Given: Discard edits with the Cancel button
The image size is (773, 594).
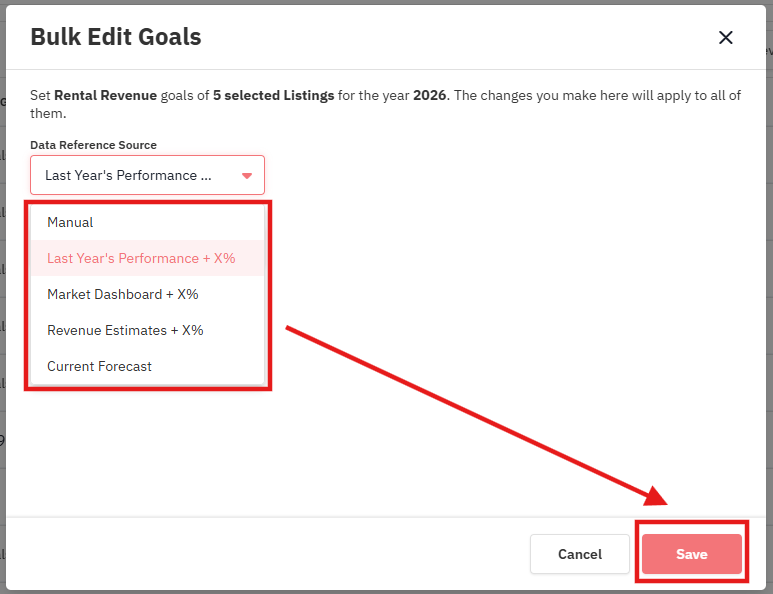Looking at the screenshot, I should tap(580, 554).
